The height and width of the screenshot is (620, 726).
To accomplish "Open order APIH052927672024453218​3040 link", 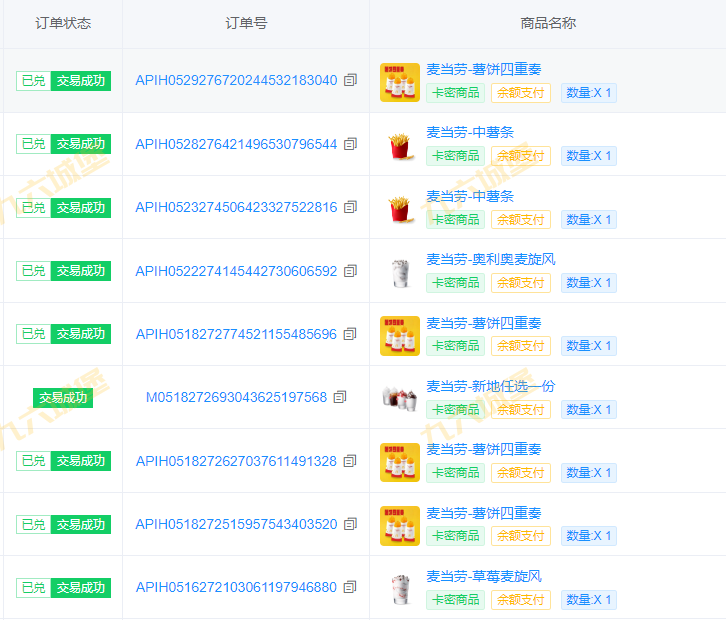I will click(236, 80).
